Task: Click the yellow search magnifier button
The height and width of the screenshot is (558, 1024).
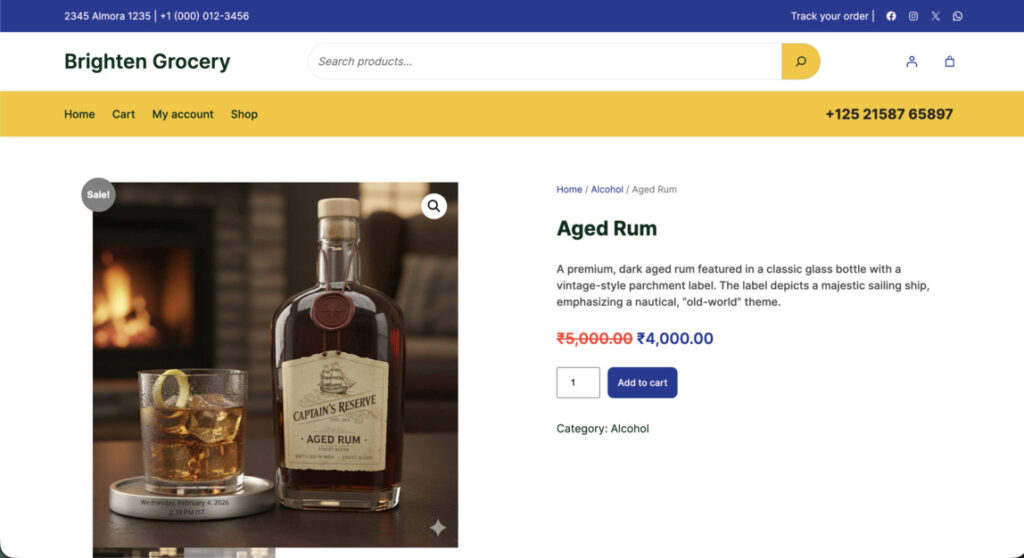Action: (800, 61)
